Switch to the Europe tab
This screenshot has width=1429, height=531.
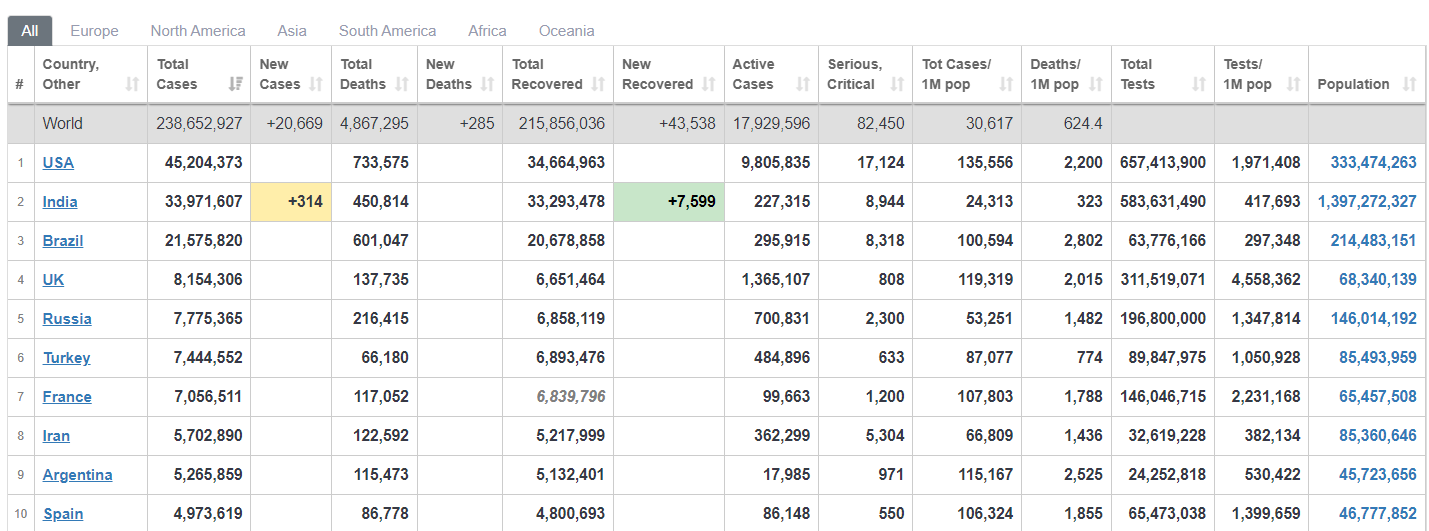pyautogui.click(x=94, y=31)
